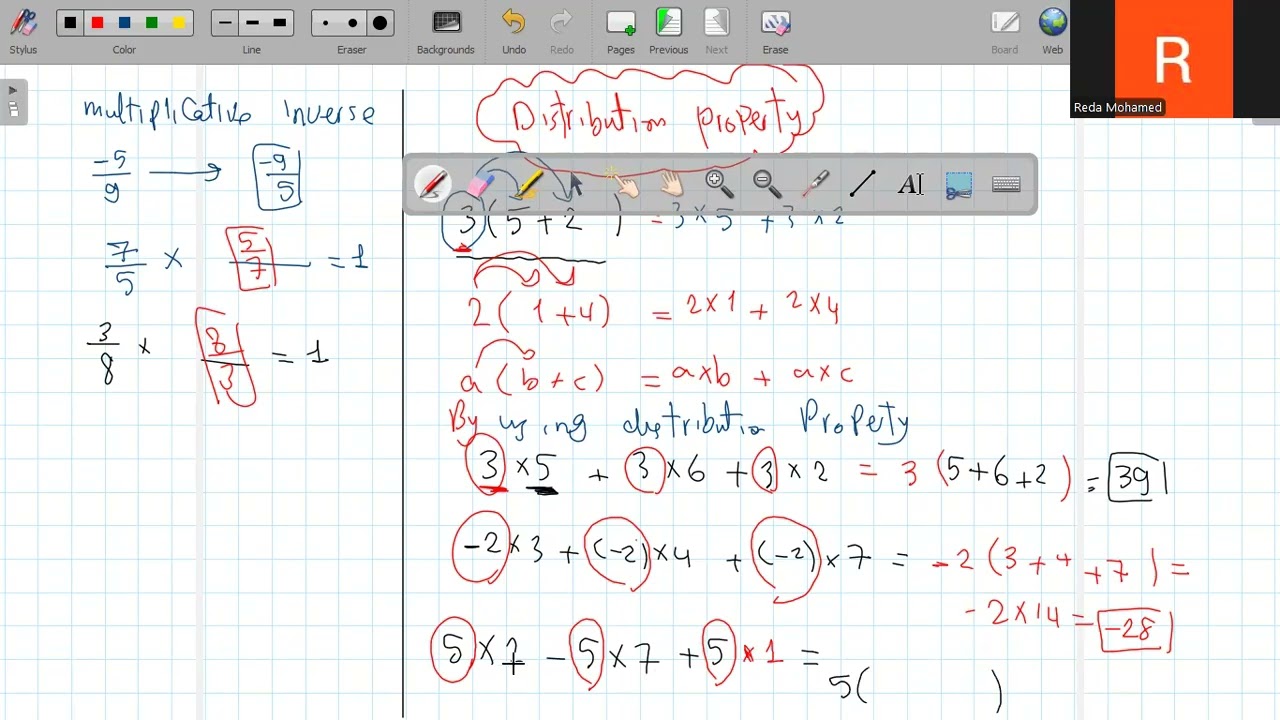Select the text writing tool
This screenshot has height=720, width=1280.
(910, 184)
